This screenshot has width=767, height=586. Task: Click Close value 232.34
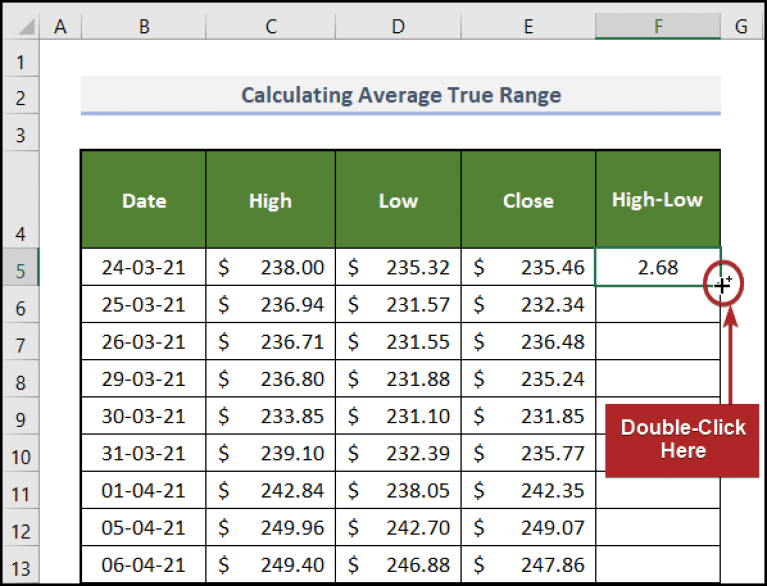point(528,304)
